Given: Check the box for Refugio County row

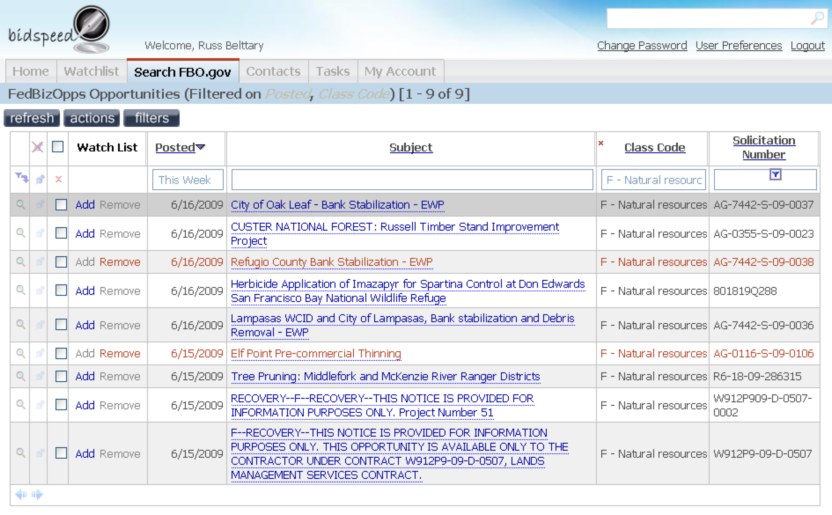Looking at the screenshot, I should coord(61,262).
